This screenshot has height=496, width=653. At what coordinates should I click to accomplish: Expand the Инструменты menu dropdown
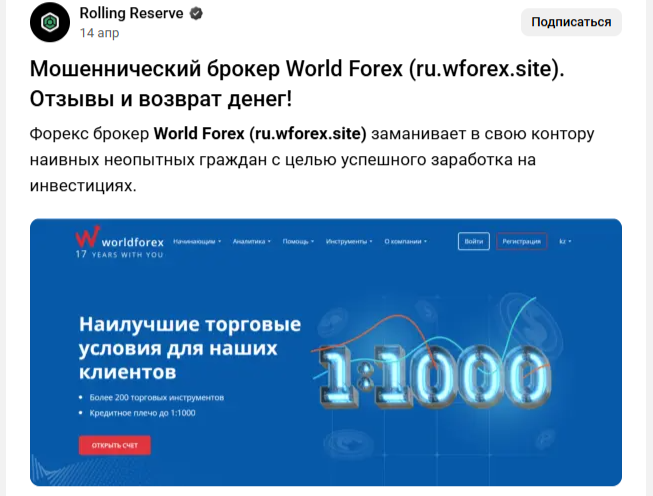click(349, 242)
